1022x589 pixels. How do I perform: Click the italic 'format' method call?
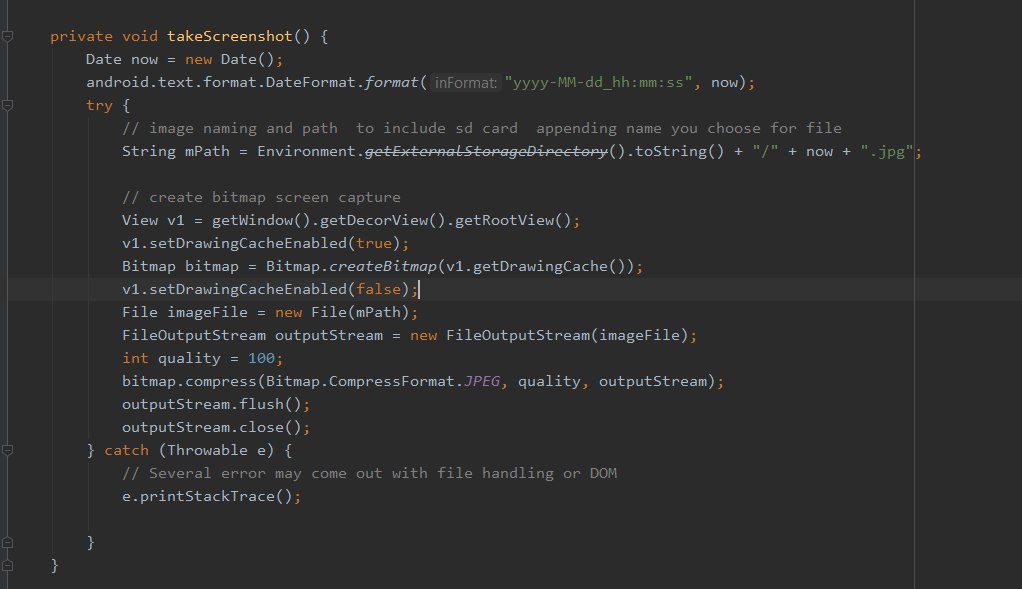391,83
